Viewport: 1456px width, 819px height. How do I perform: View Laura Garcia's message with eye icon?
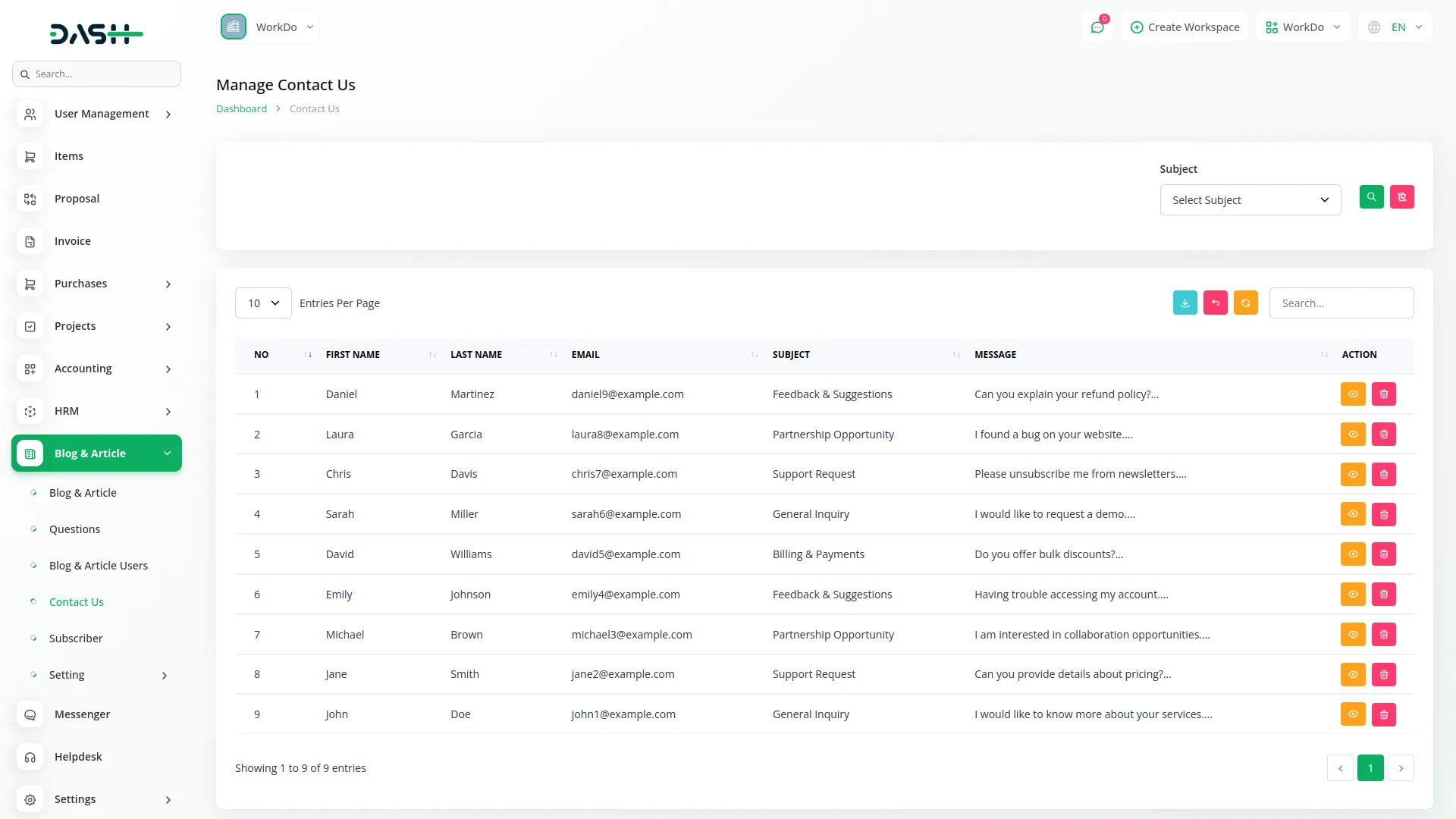1352,435
